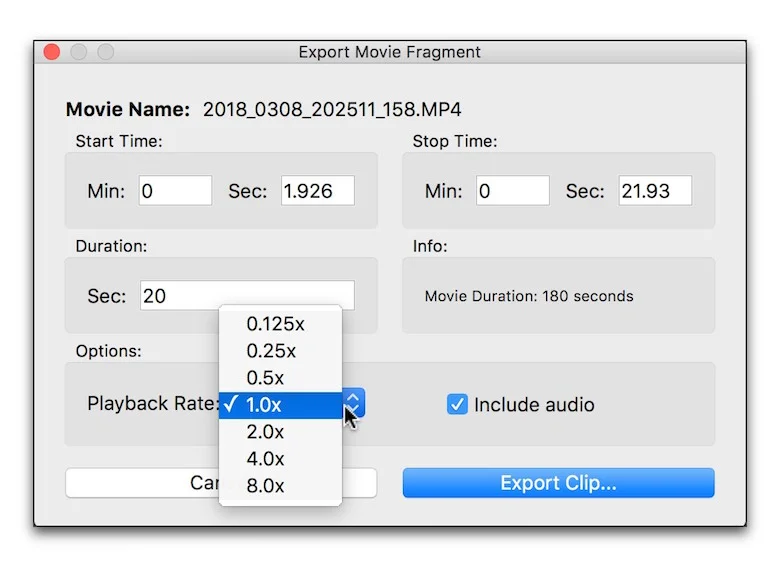The height and width of the screenshot is (566, 780).
Task: Choose the 0.25x playback rate option
Action: click(x=280, y=351)
